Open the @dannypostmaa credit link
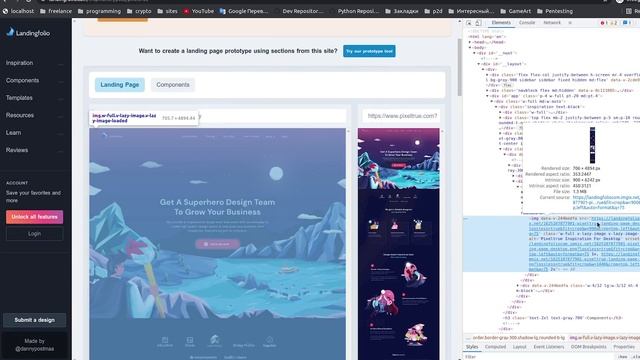This screenshot has height=360, width=640. click(x=34, y=349)
